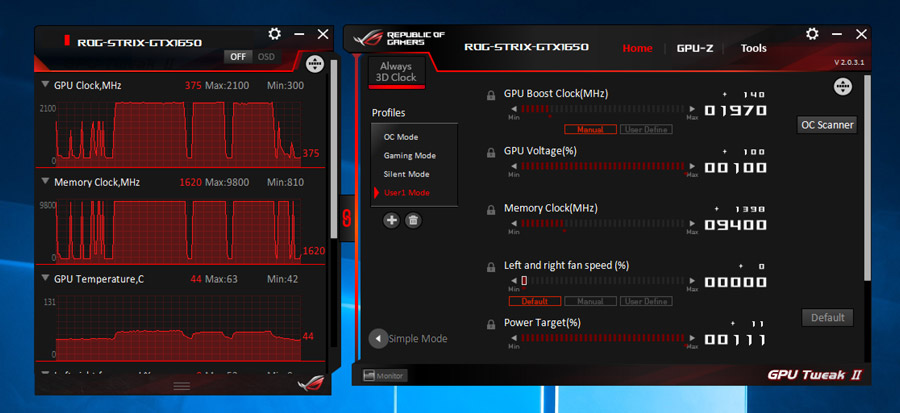Increase Power Target with right arrow
This screenshot has width=900, height=413.
692,338
